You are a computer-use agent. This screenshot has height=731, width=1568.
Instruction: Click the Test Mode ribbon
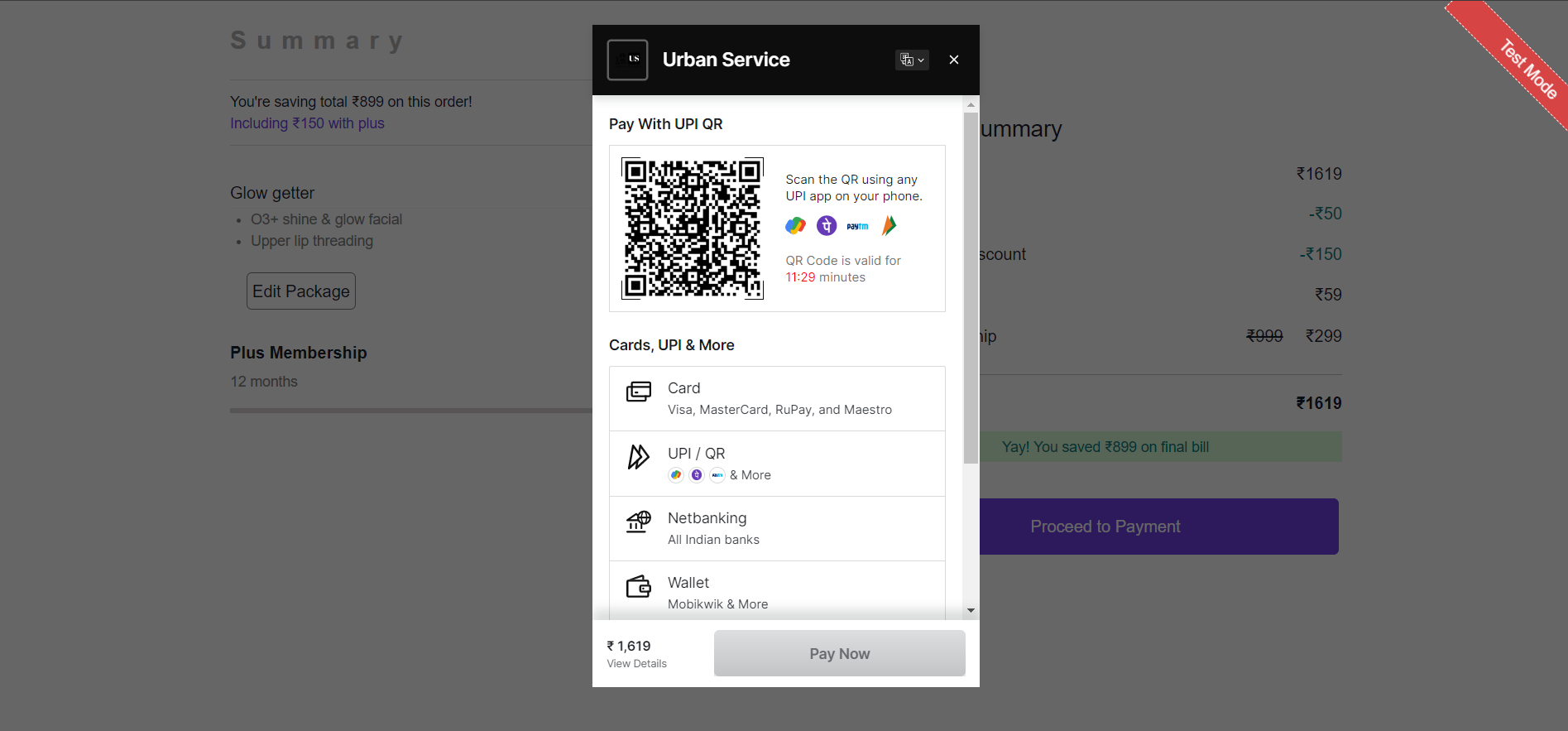1527,69
